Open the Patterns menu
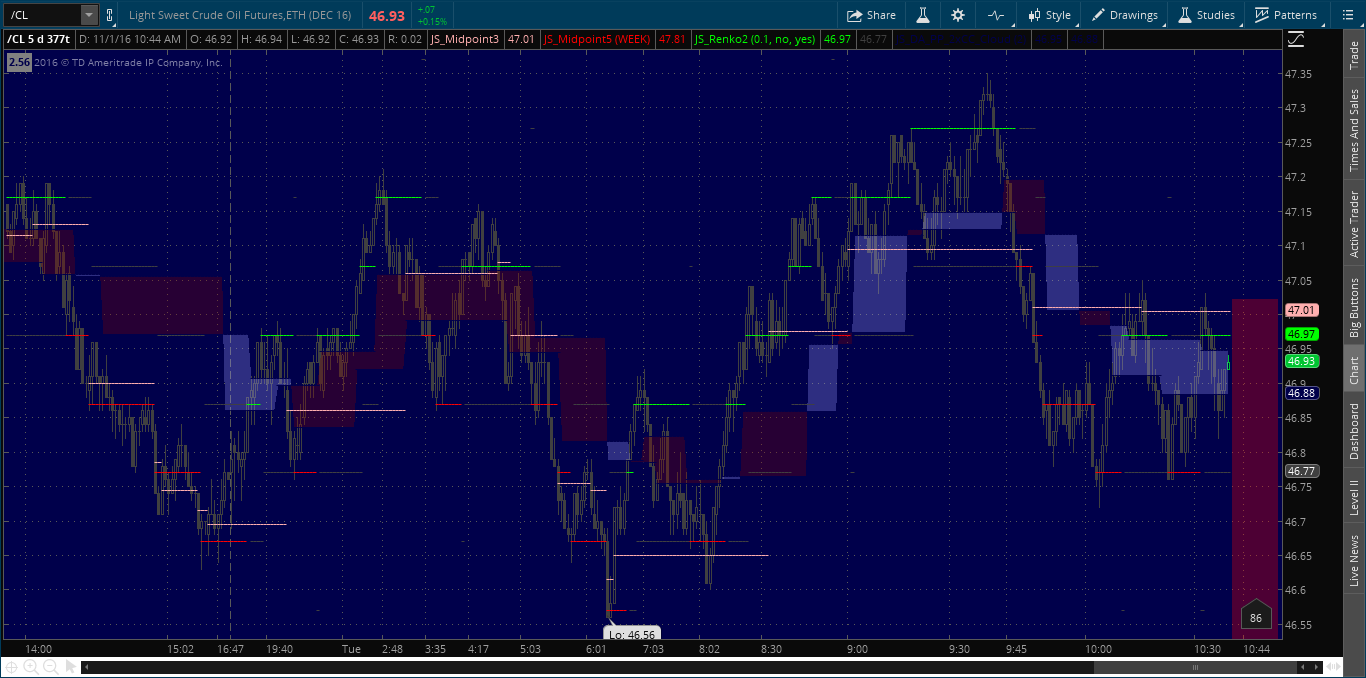This screenshot has height=678, width=1366. [1286, 15]
